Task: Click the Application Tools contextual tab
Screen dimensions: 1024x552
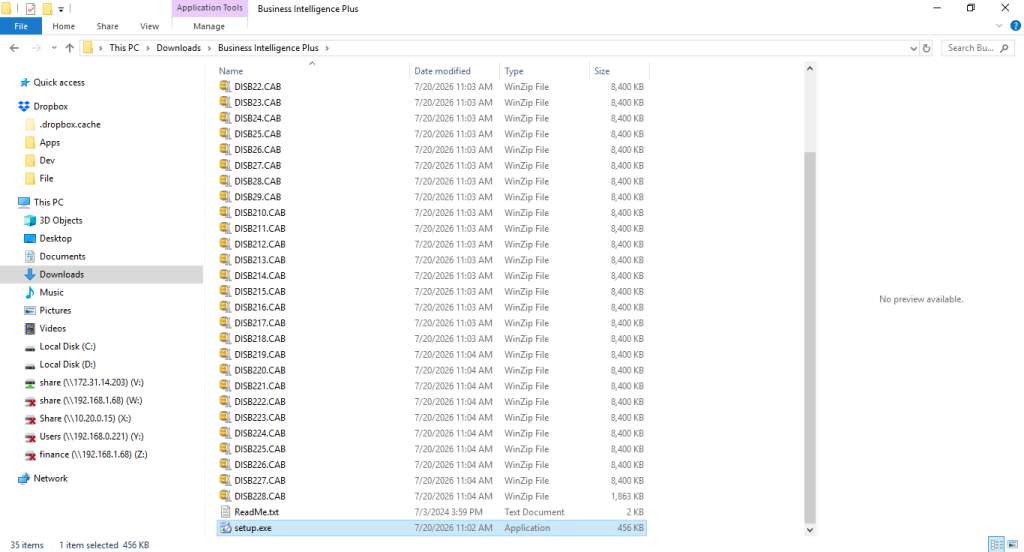Action: tap(210, 8)
